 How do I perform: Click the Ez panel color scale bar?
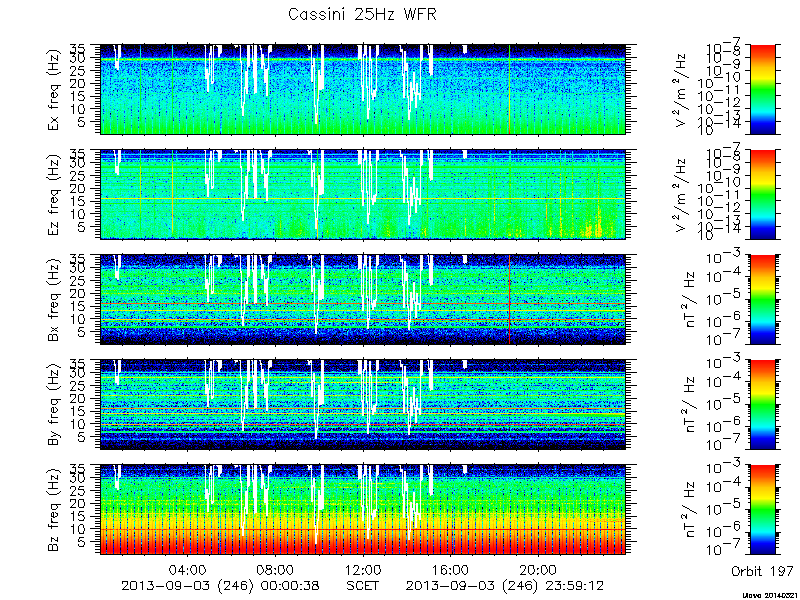click(762, 194)
